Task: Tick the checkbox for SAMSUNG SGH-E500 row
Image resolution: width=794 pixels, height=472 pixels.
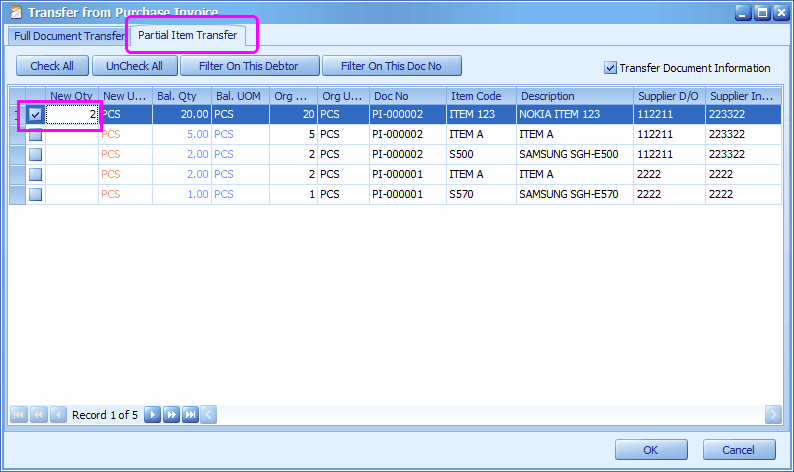Action: click(35, 154)
